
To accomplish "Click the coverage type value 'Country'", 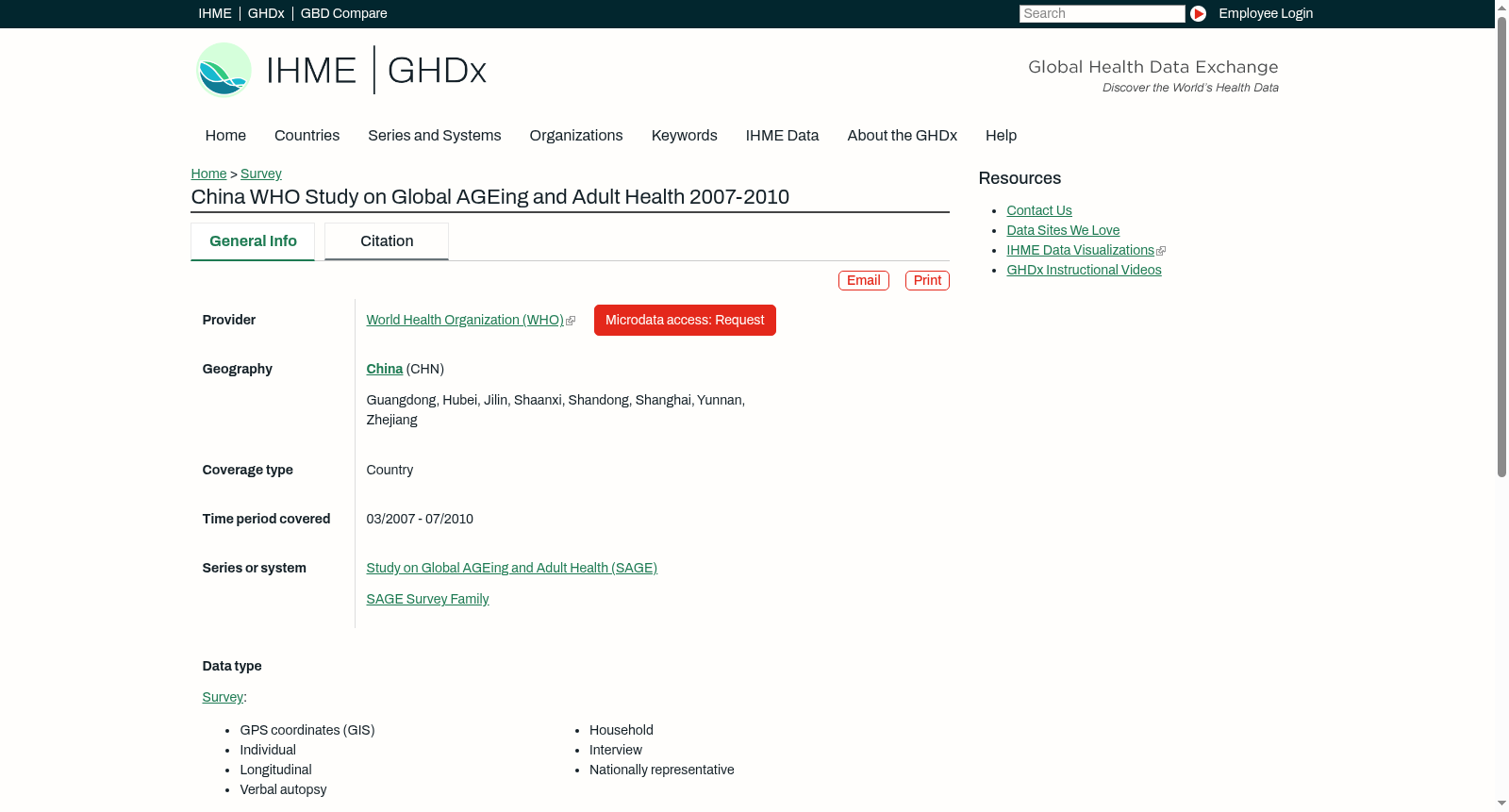I will [x=390, y=470].
